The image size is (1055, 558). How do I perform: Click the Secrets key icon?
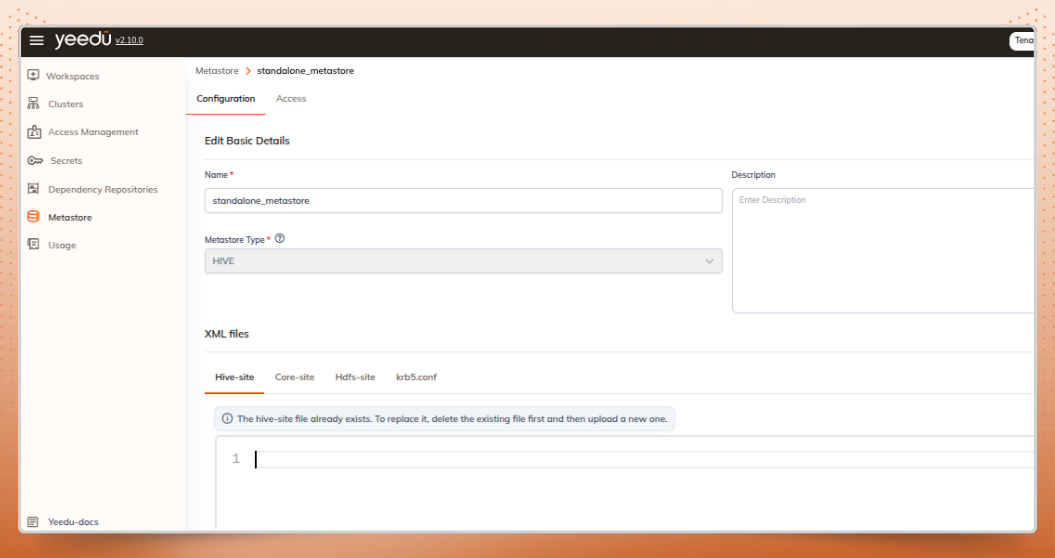(x=35, y=161)
